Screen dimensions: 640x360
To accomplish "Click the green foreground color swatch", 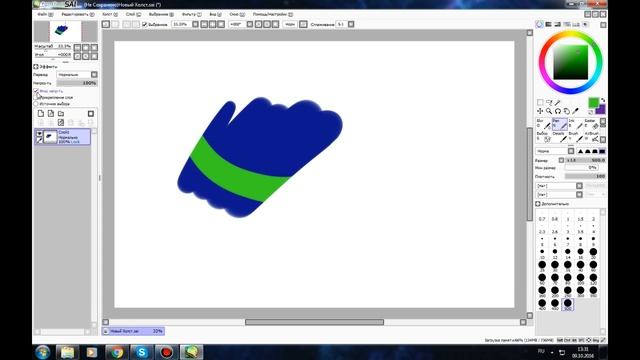I will click(593, 102).
